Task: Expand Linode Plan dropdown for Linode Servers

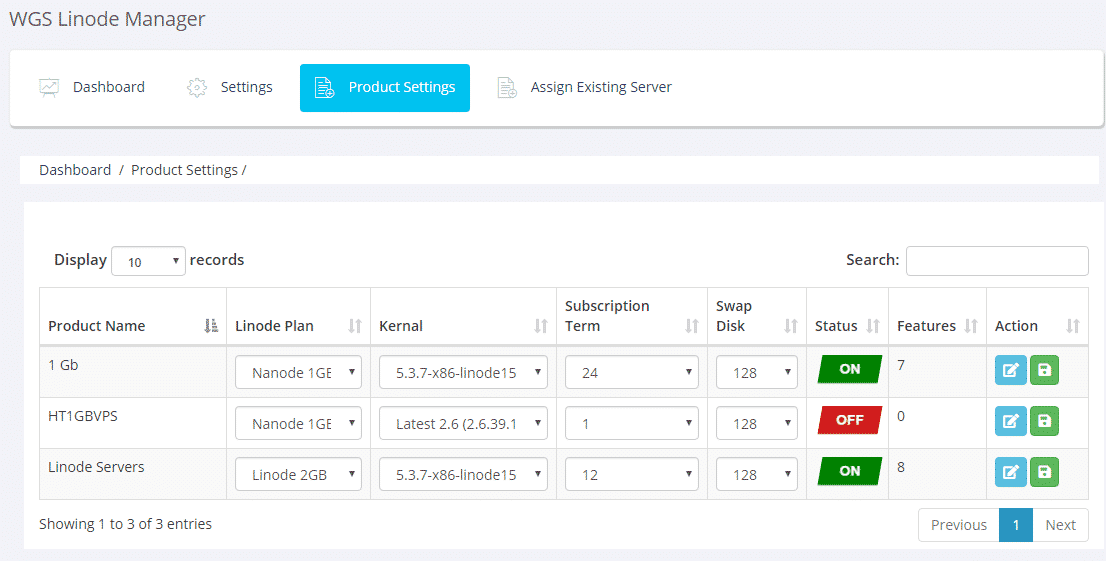Action: coord(298,475)
